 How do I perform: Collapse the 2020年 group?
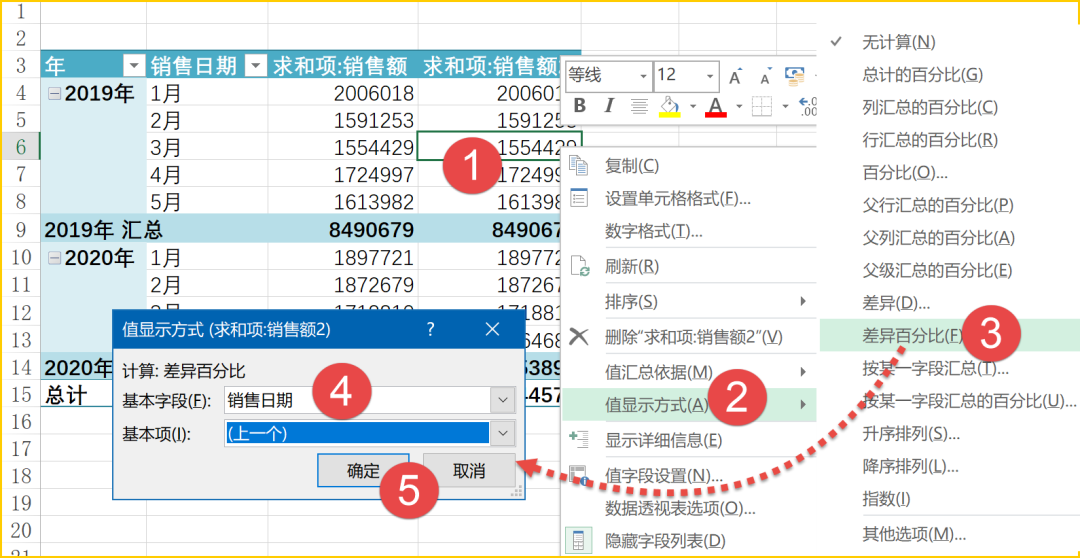[54, 260]
